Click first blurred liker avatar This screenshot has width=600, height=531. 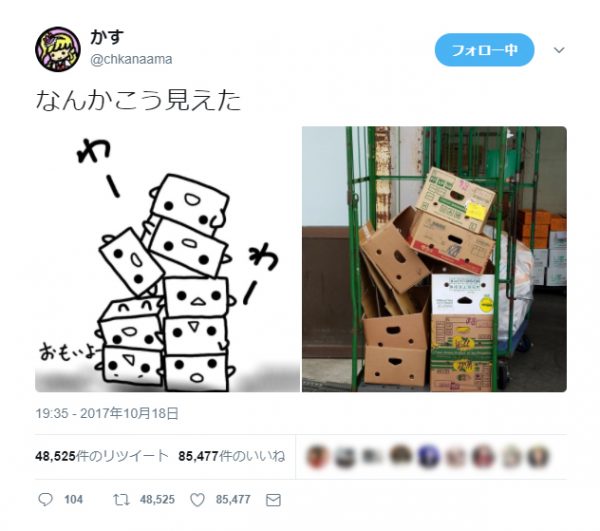[317, 456]
